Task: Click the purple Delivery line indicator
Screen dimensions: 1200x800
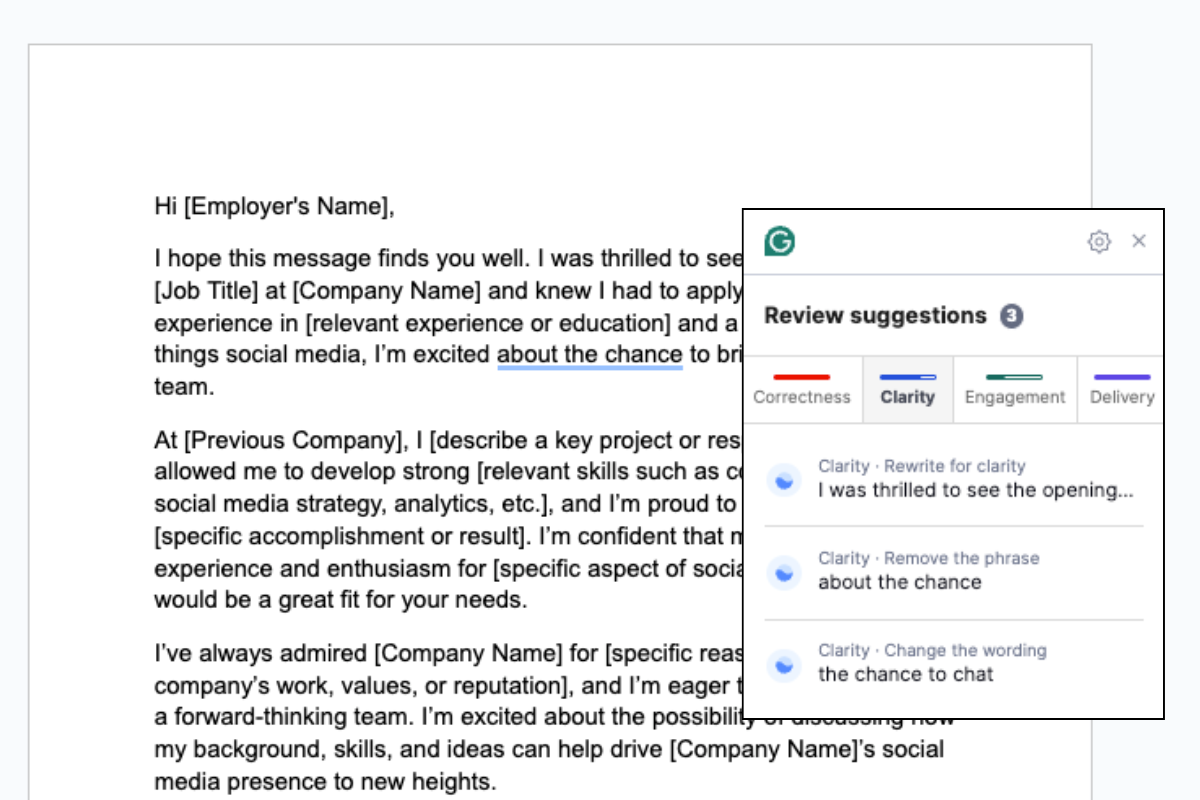Action: point(1121,374)
